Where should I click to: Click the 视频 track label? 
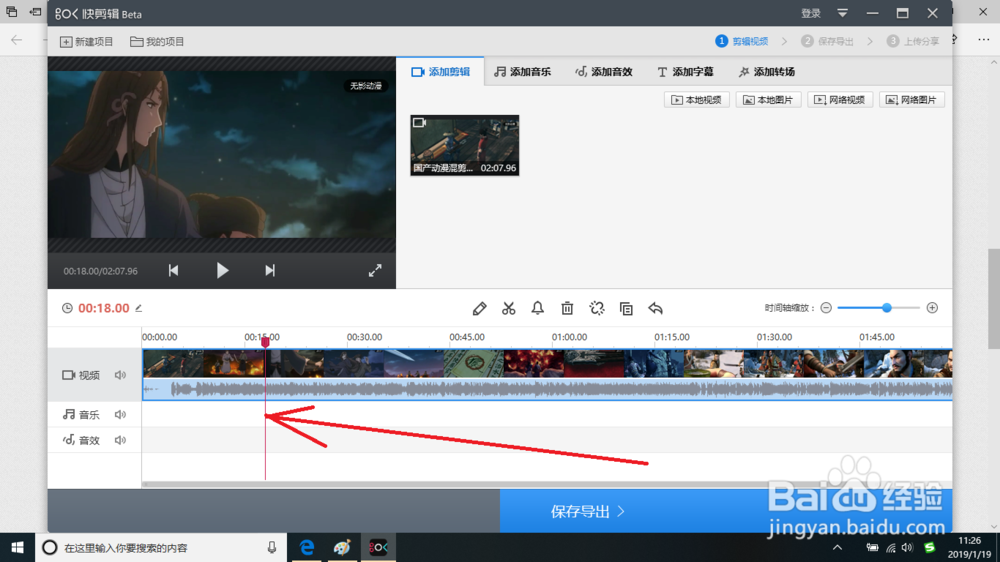click(81, 375)
